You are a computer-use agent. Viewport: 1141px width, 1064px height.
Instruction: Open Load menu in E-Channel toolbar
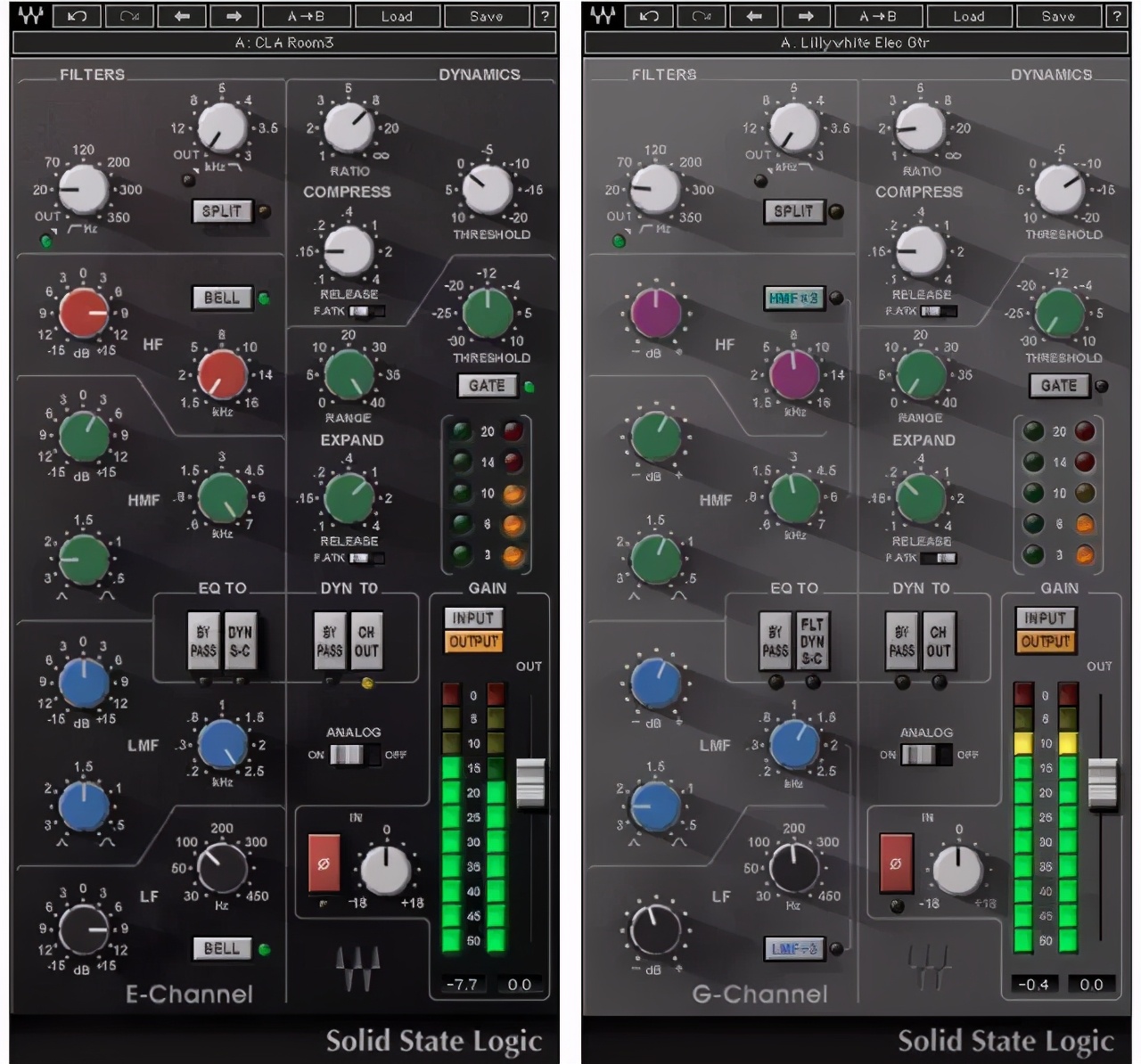coord(396,16)
